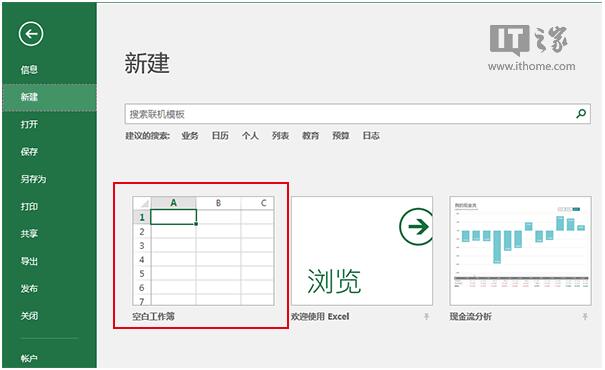Open the 打开 page
The width and height of the screenshot is (605, 370).
tap(29, 124)
